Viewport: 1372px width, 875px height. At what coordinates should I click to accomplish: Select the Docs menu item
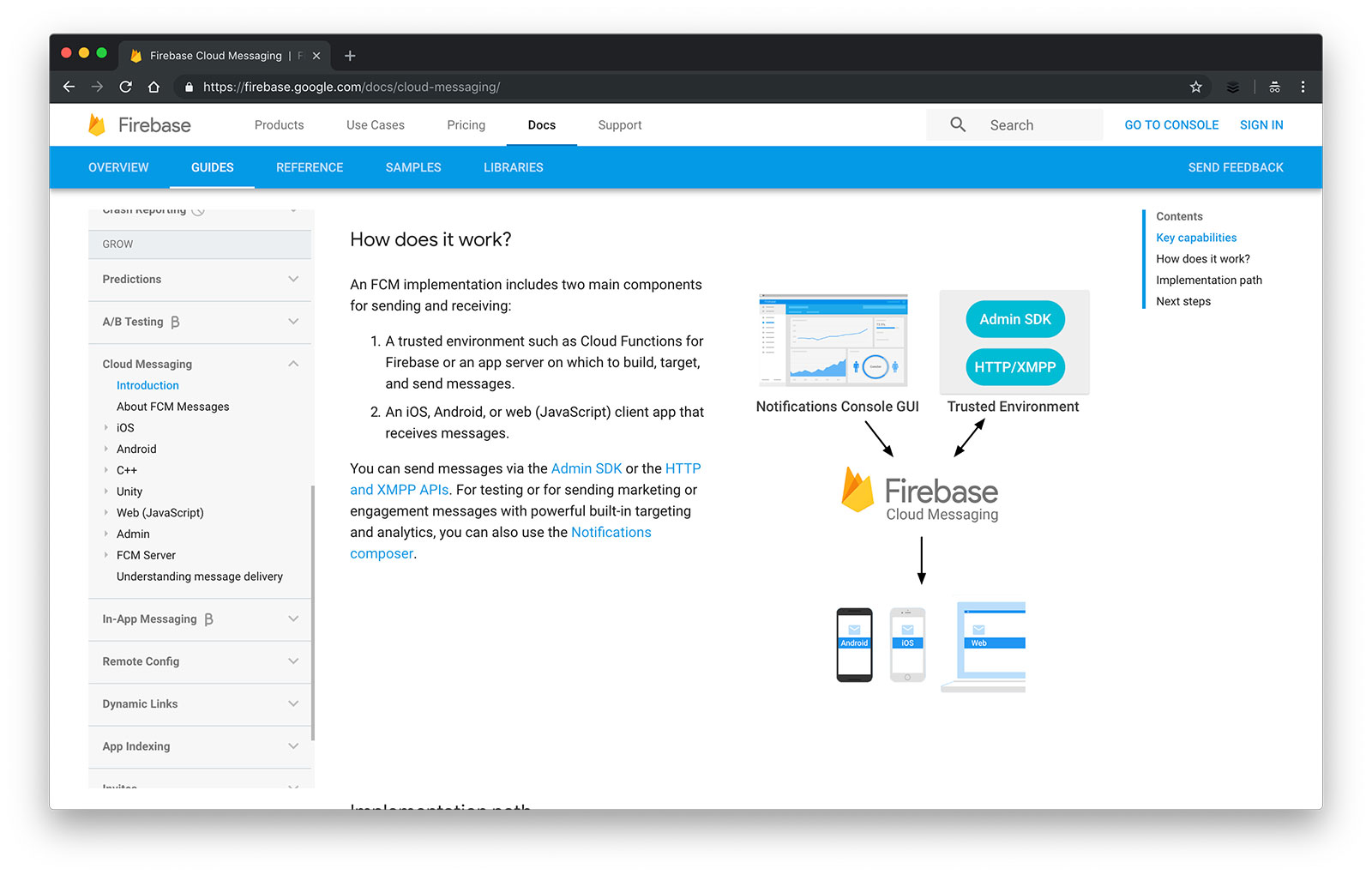click(x=541, y=125)
